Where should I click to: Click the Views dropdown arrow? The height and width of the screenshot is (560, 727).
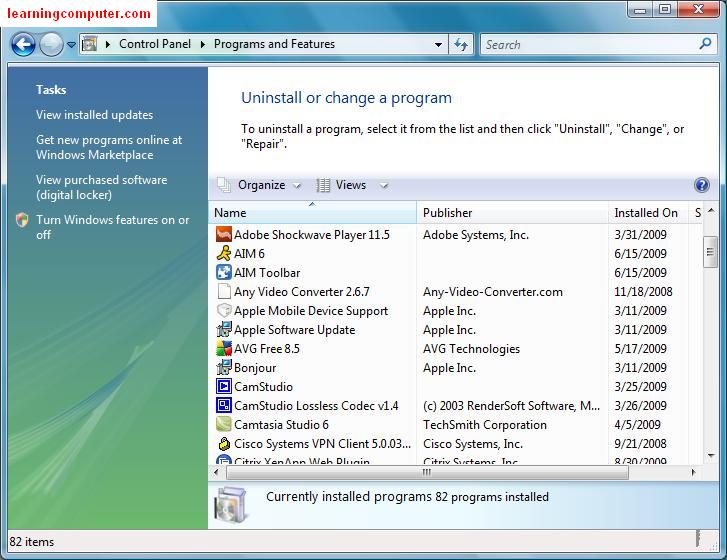pyautogui.click(x=383, y=185)
